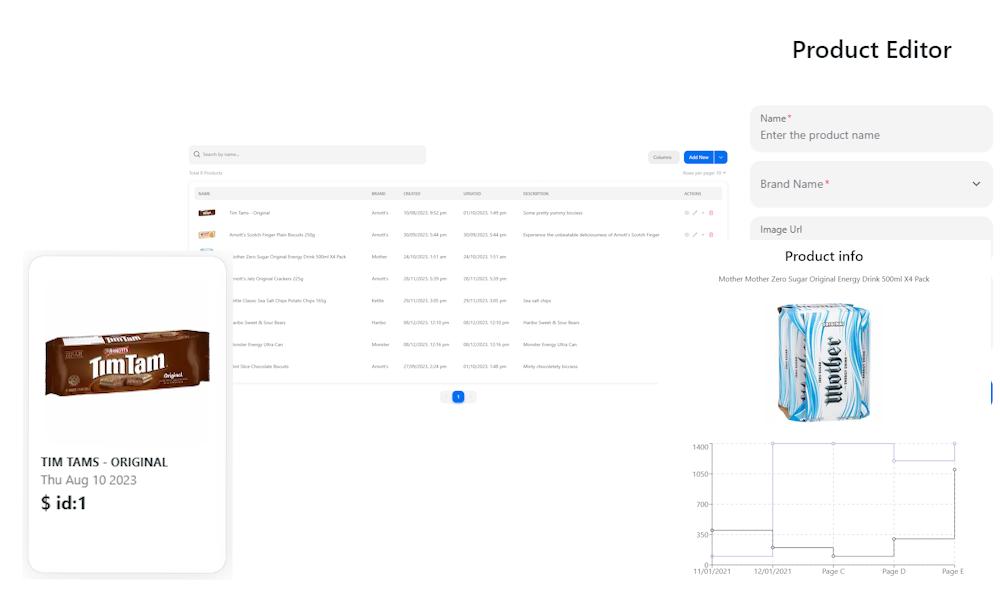Click the '10/08/2023, 9:52 pm' created date

(x=425, y=213)
